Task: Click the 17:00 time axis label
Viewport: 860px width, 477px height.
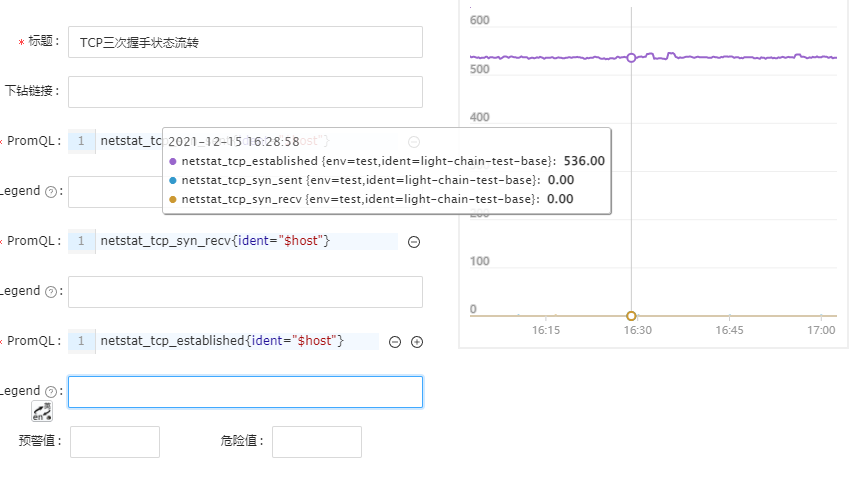Action: coord(821,330)
